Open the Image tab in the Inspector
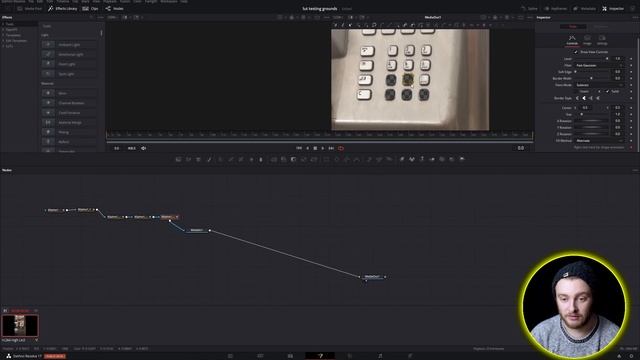The height and width of the screenshot is (360, 640). [x=587, y=40]
